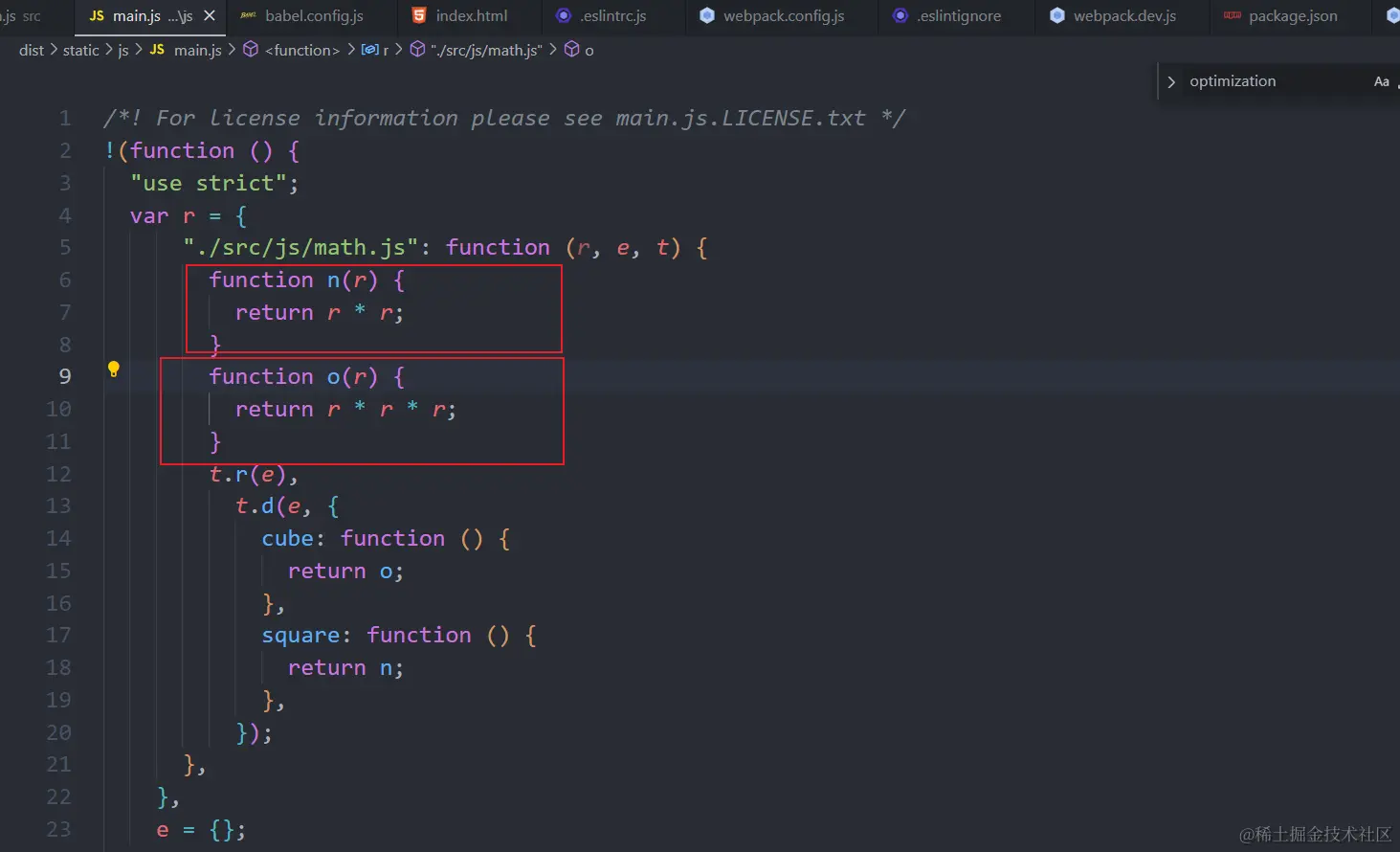
Task: Click 'return r * r;' statement on line 7
Action: coord(320,313)
